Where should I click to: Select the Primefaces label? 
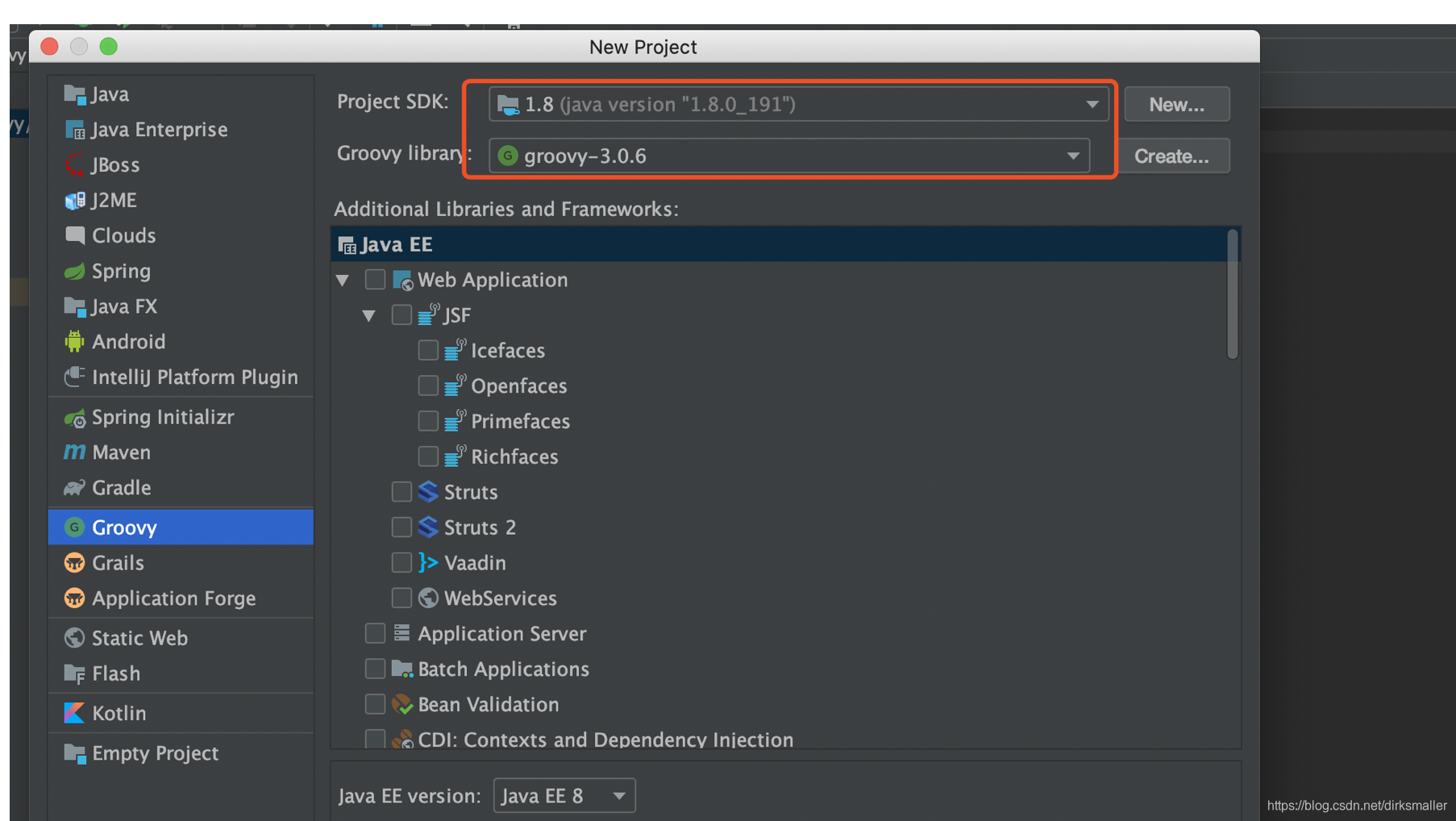[520, 422]
